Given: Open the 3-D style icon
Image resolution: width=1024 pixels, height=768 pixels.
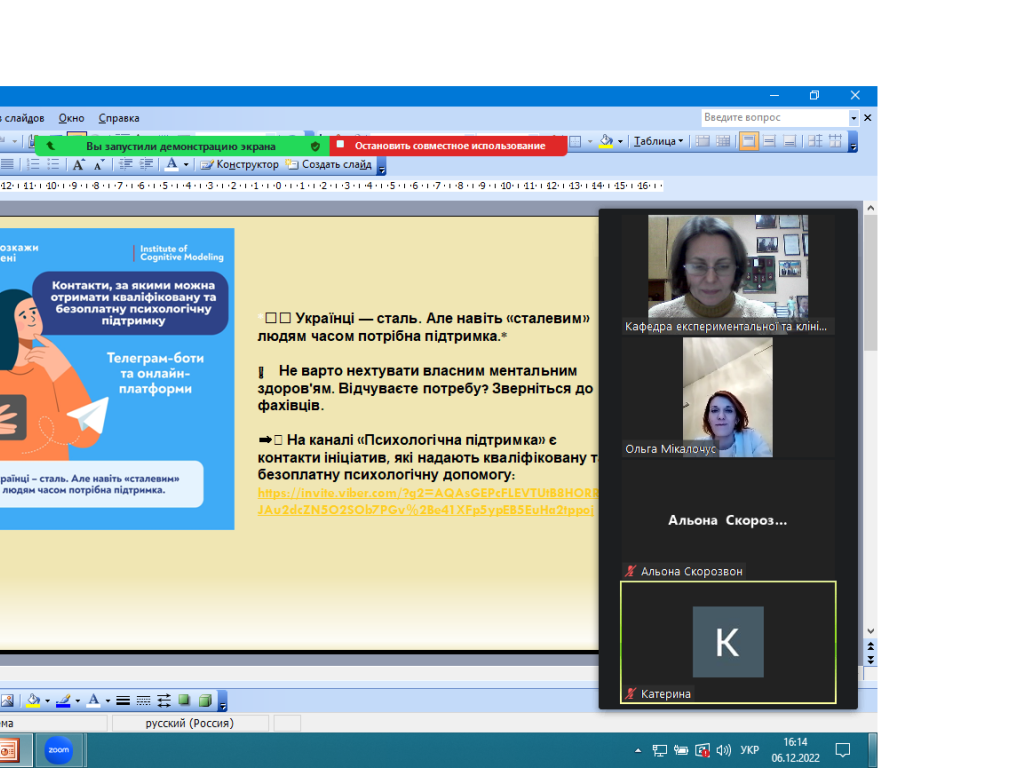Looking at the screenshot, I should click(x=205, y=701).
